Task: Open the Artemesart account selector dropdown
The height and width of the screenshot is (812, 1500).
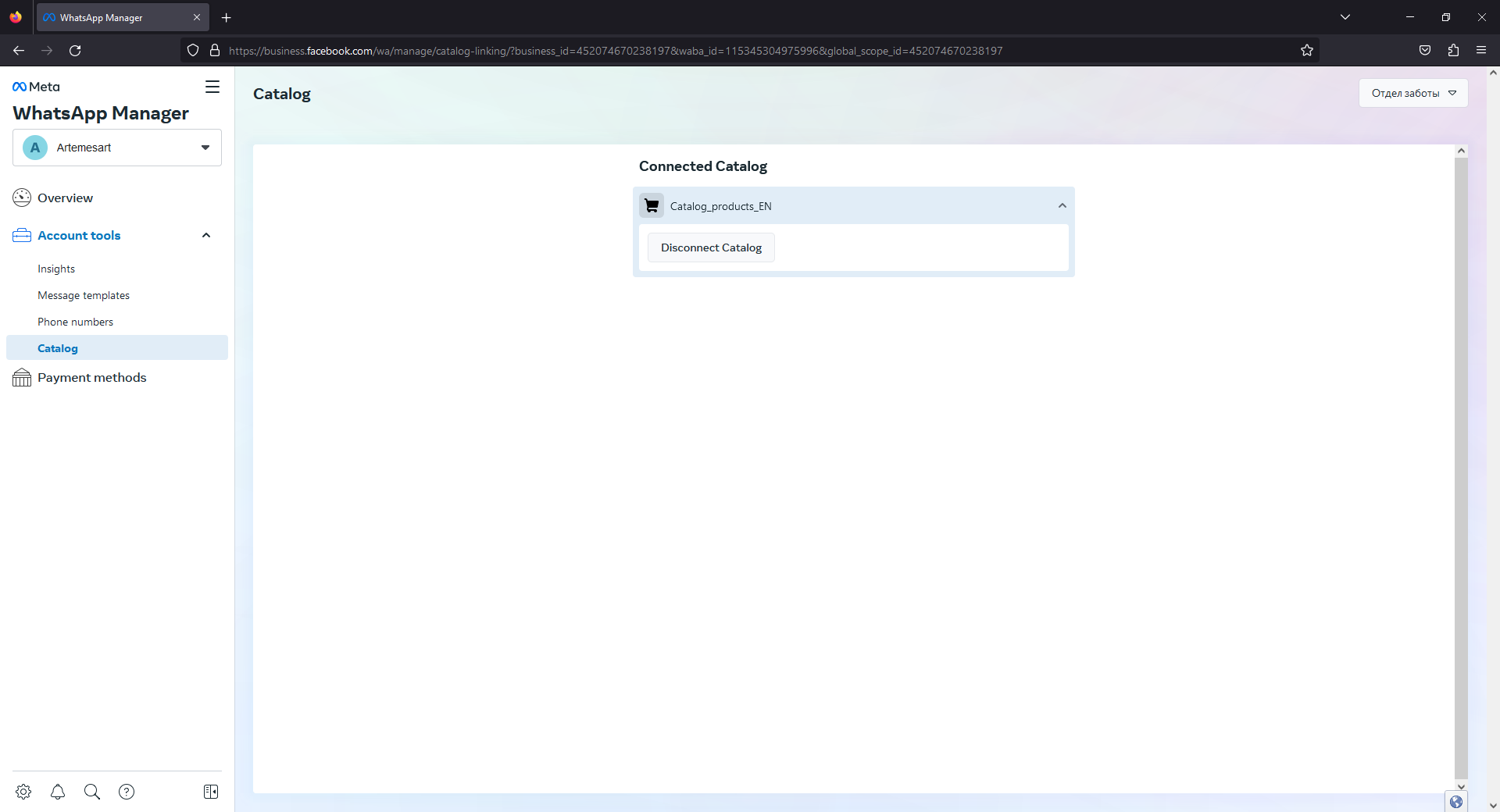Action: 117,148
